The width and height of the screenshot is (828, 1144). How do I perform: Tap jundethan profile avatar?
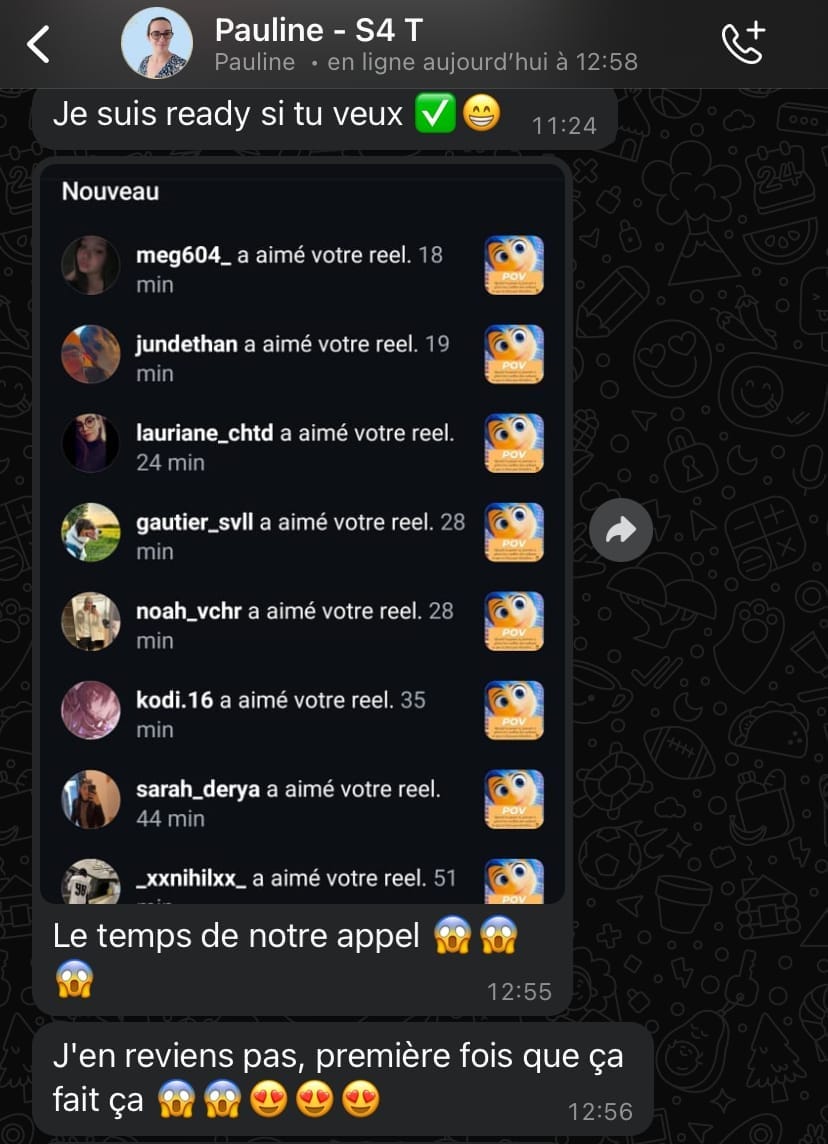coord(90,355)
